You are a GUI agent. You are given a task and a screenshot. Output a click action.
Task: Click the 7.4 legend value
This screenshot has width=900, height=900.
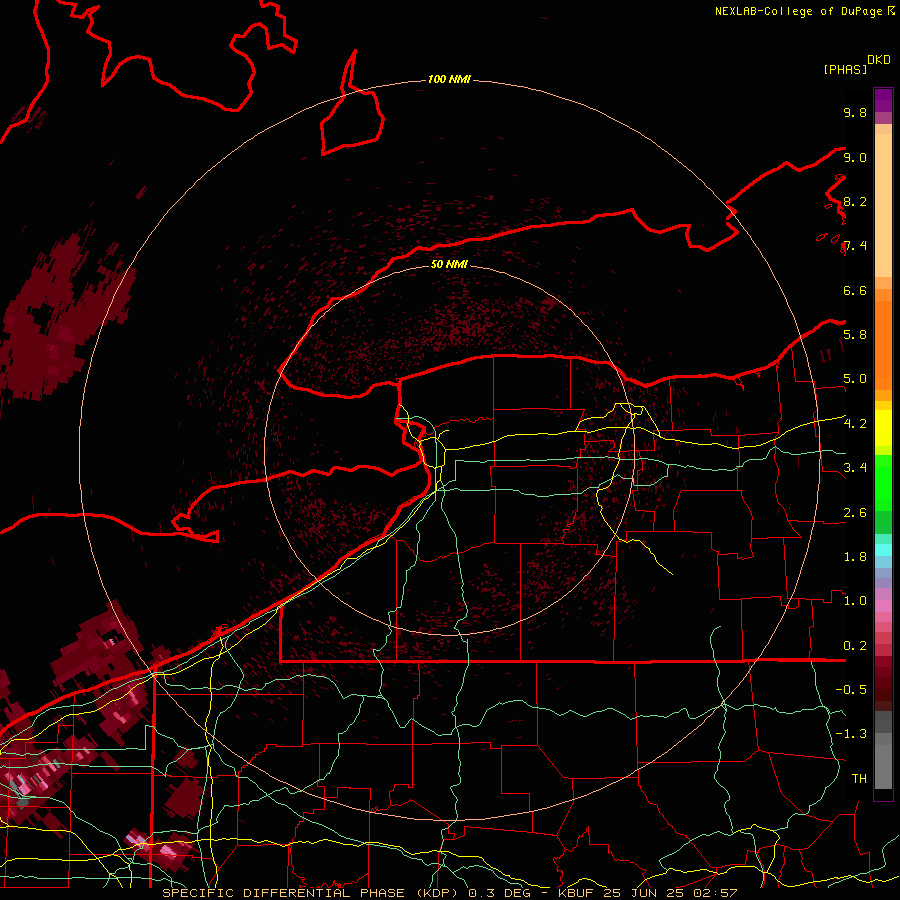point(855,246)
